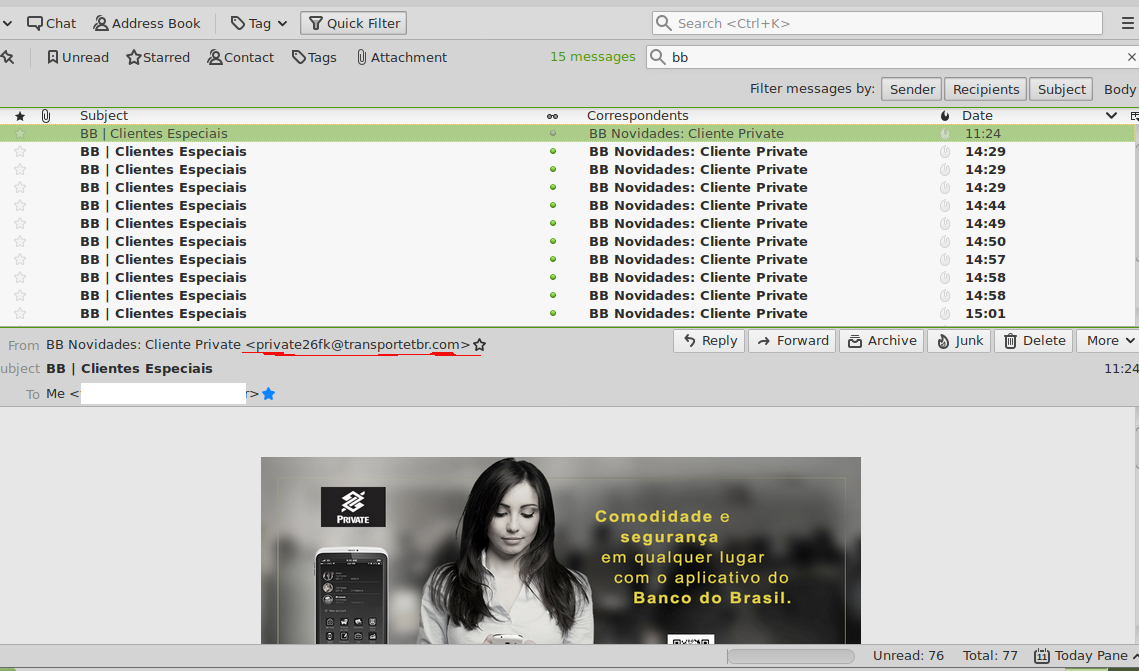
Task: Toggle filter by Recipients
Action: coord(986,89)
